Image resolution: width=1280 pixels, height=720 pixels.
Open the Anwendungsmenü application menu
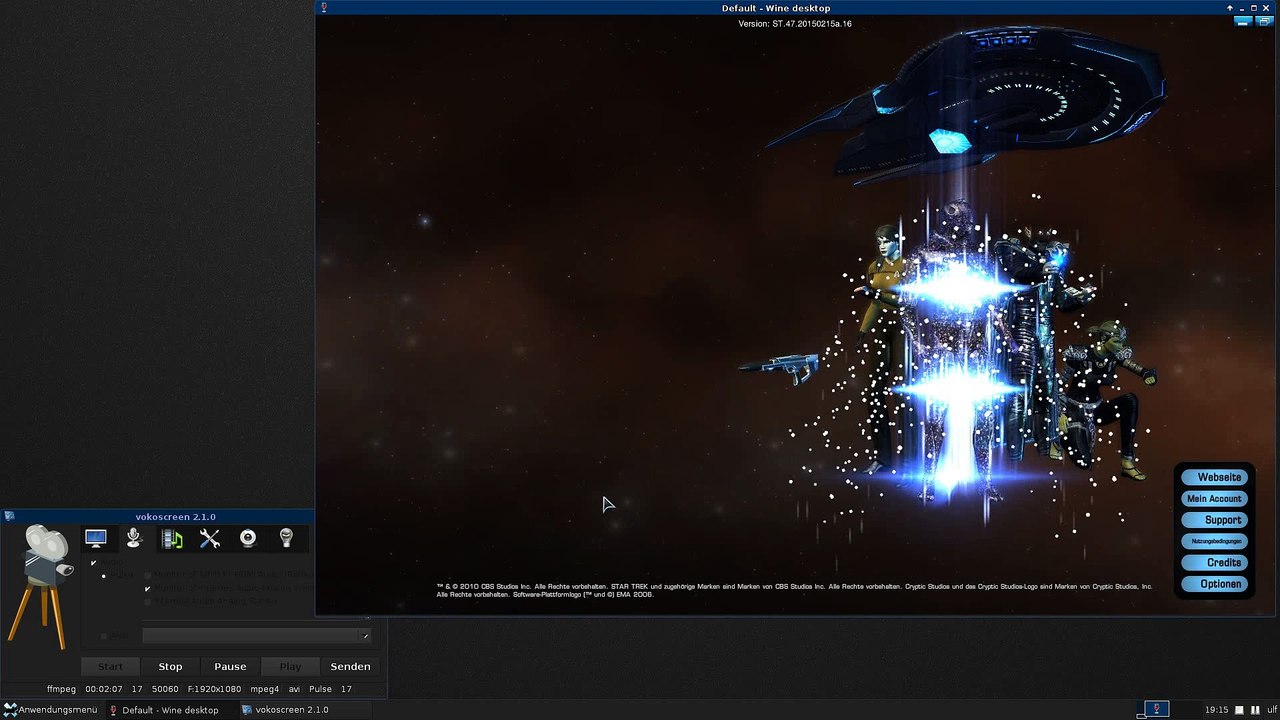coord(50,710)
